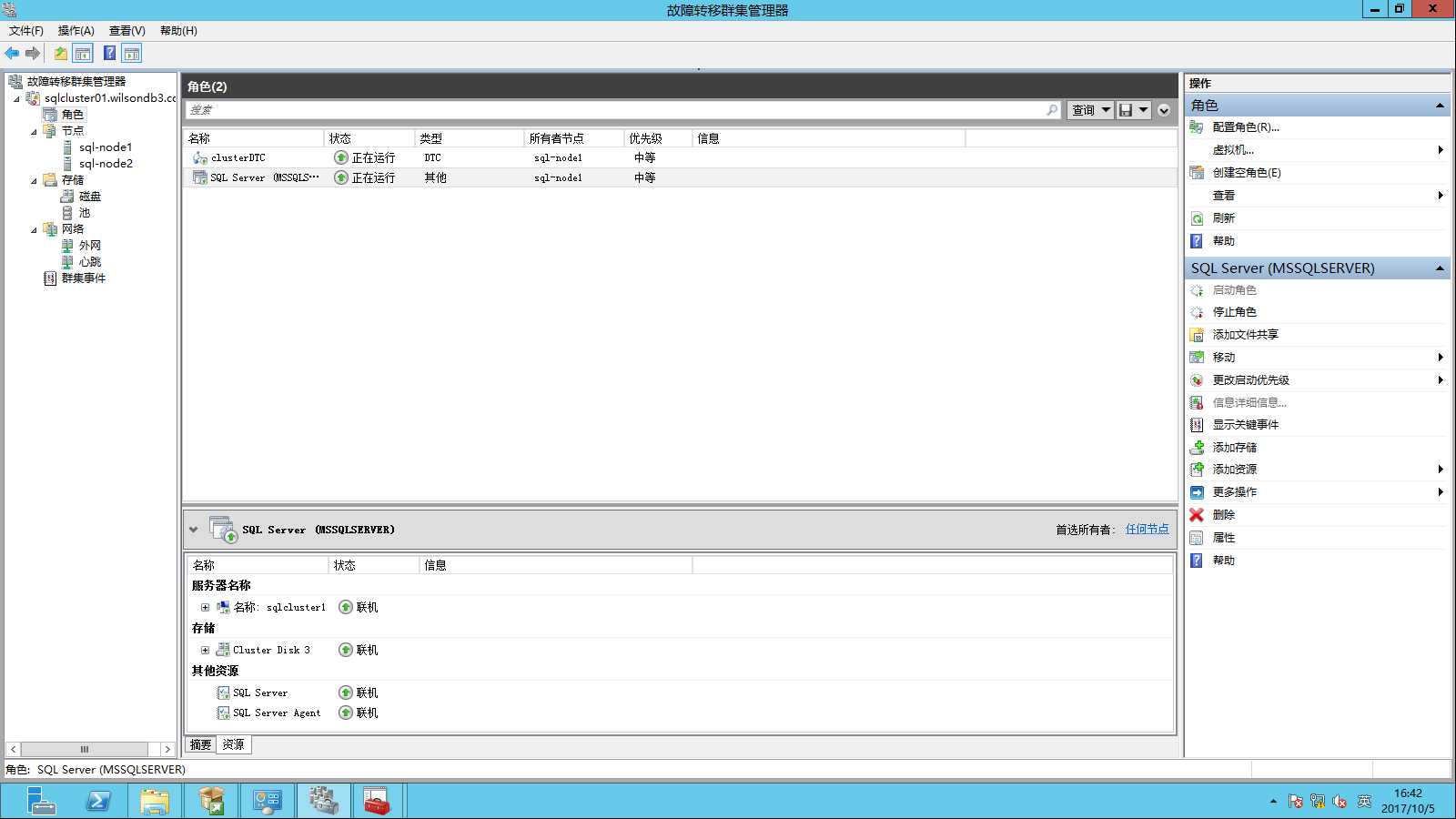Click the Failover Cluster Manager taskbar icon
Image resolution: width=1456 pixels, height=819 pixels.
point(323,802)
